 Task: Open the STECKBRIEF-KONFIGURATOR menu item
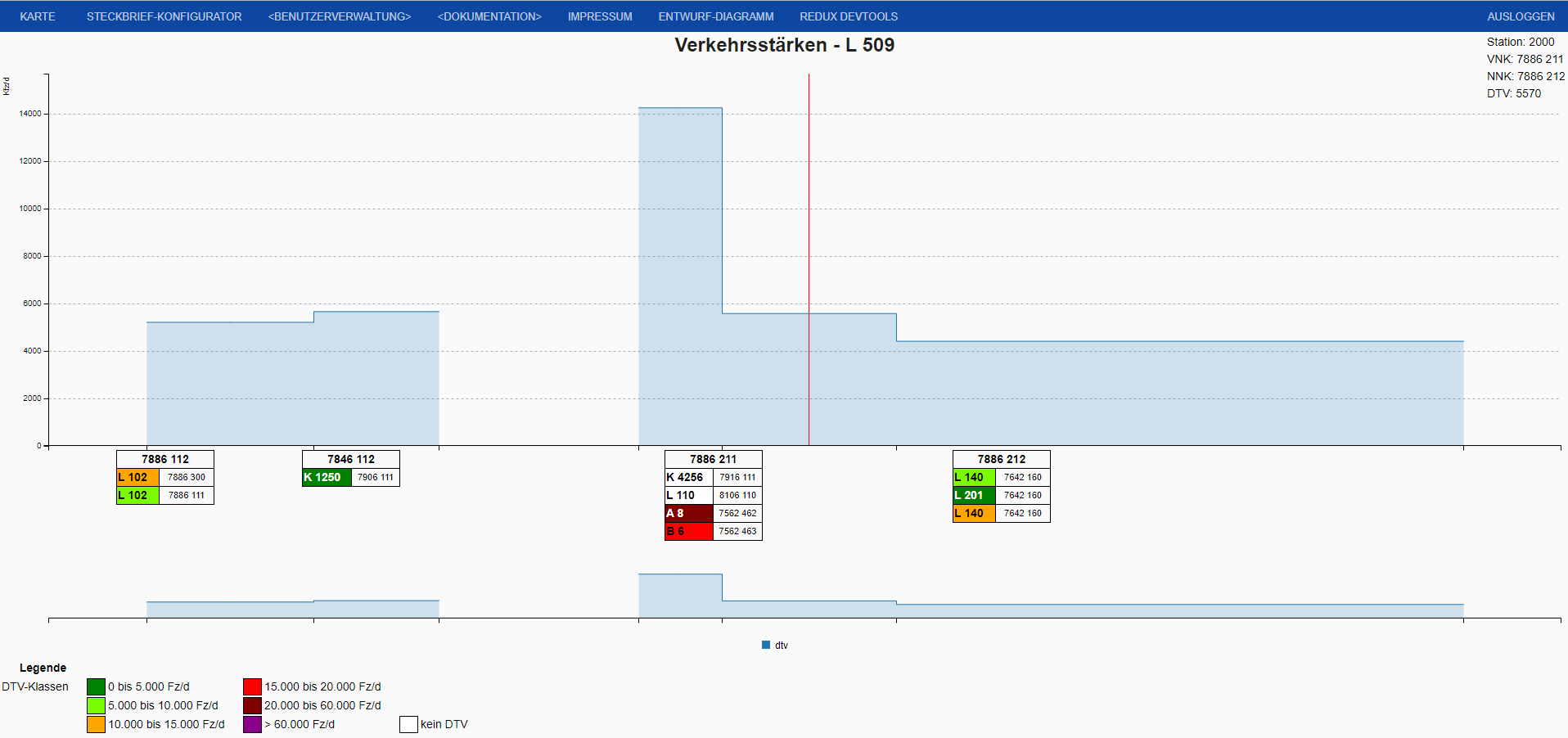point(164,16)
